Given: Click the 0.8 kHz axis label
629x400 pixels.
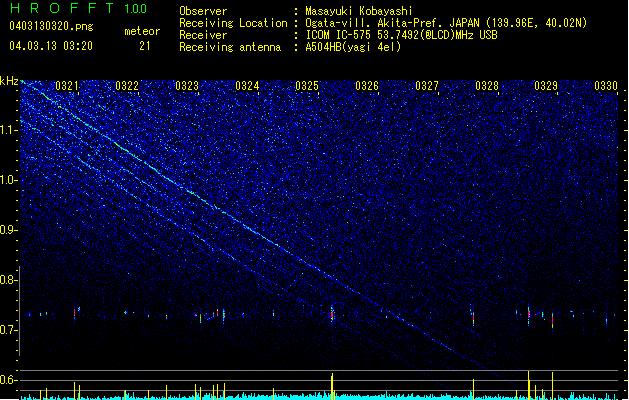Looking at the screenshot, I should pos(9,280).
